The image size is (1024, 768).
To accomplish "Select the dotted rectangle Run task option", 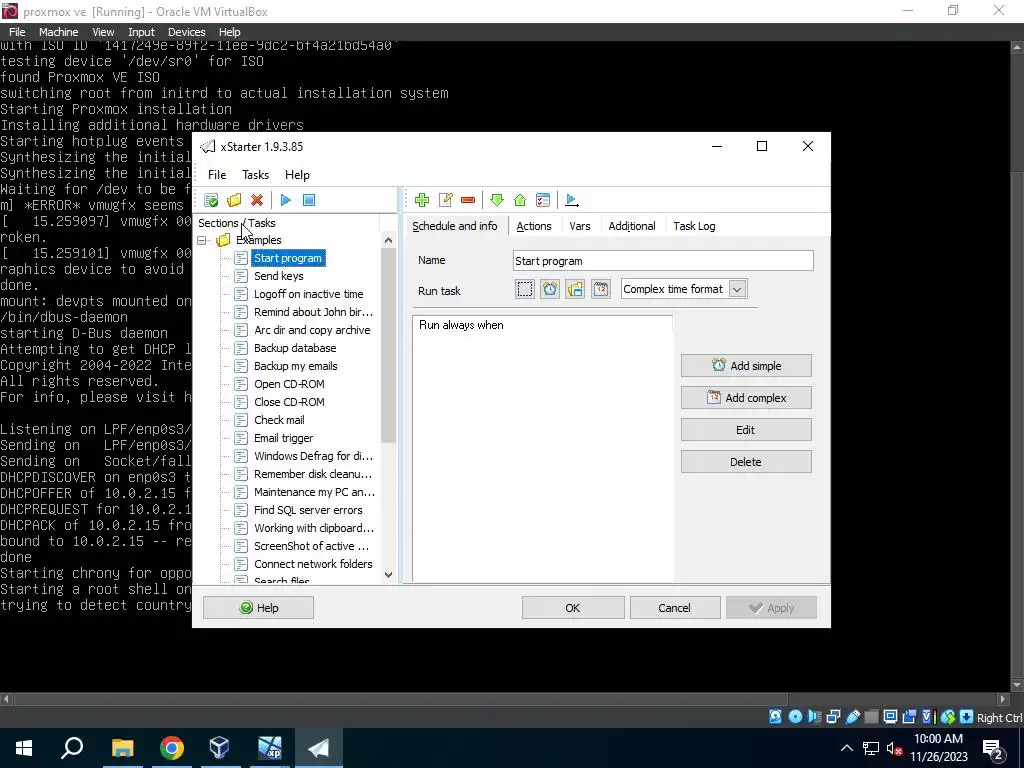I will pos(524,289).
